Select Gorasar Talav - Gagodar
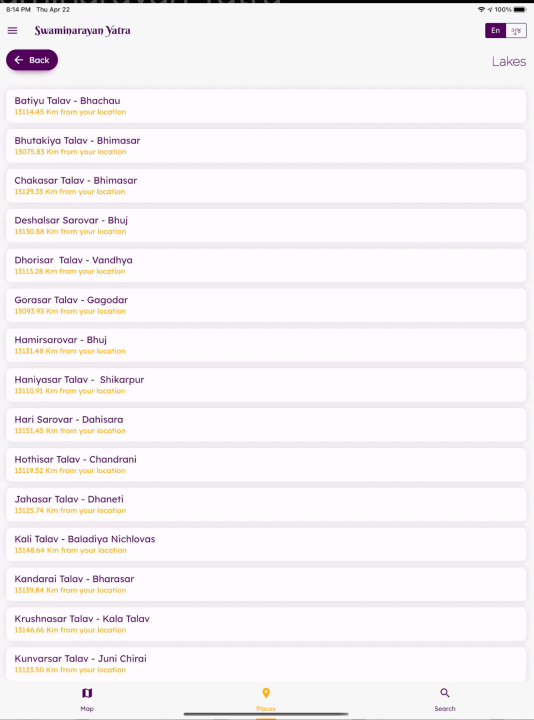 tap(266, 305)
